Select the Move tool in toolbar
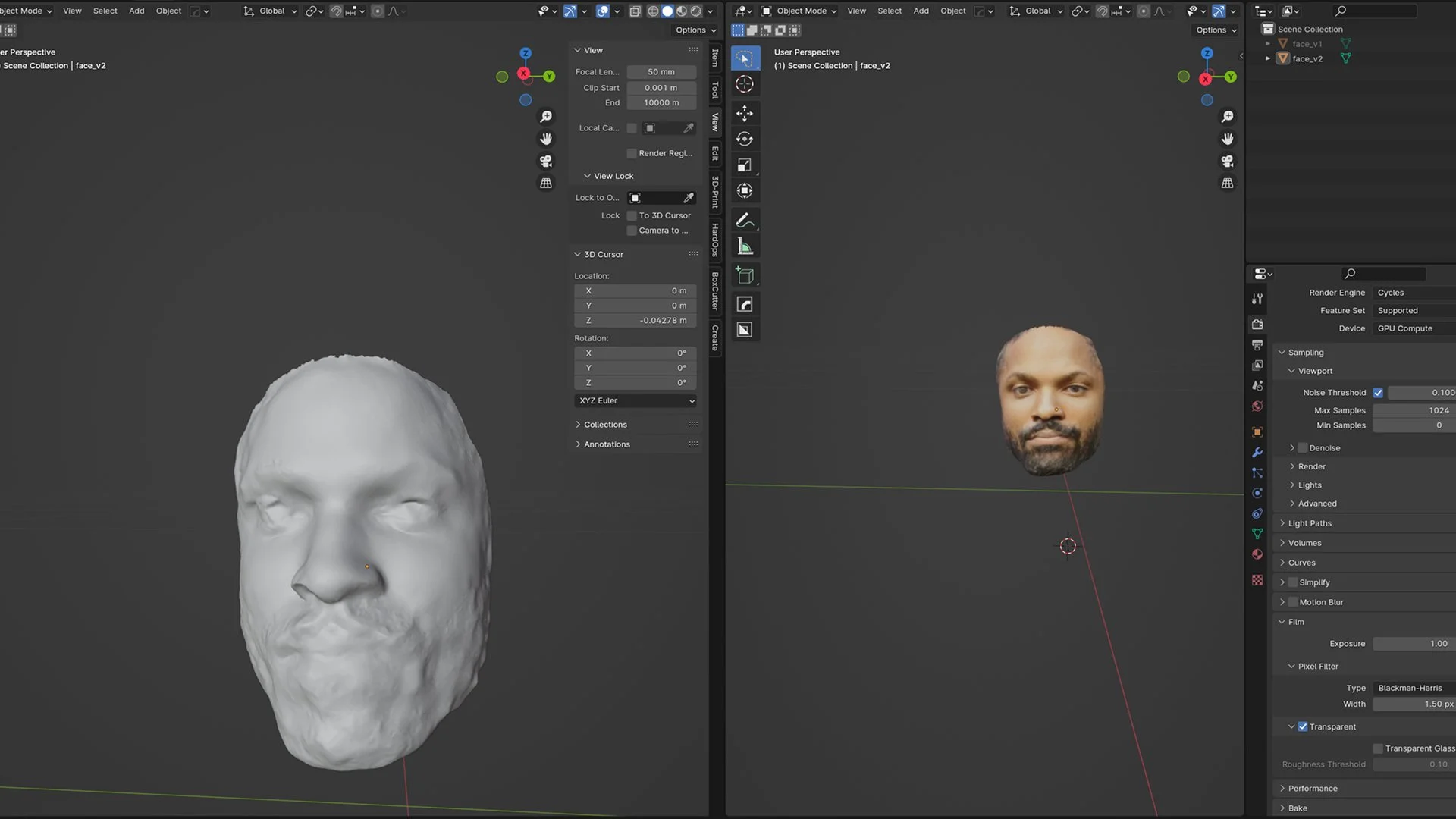1456x819 pixels. [x=745, y=113]
